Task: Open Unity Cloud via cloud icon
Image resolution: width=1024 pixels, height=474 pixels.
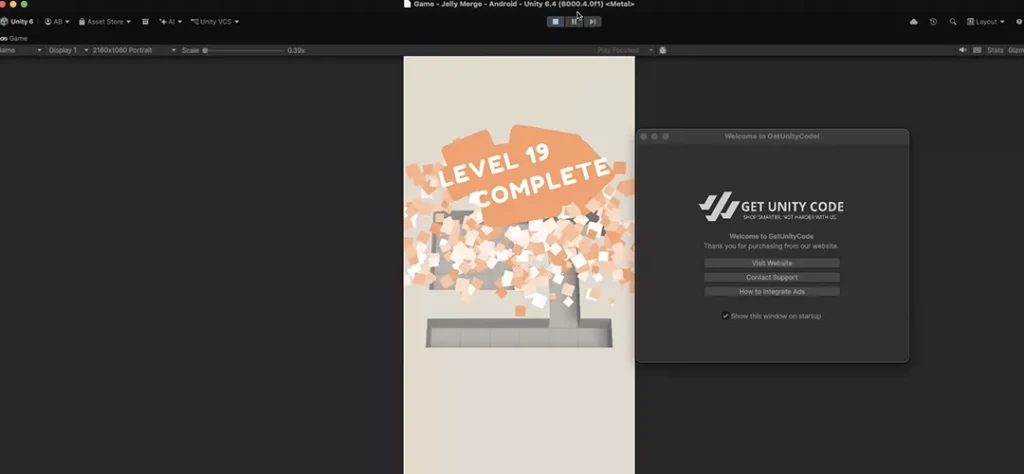Action: [914, 22]
